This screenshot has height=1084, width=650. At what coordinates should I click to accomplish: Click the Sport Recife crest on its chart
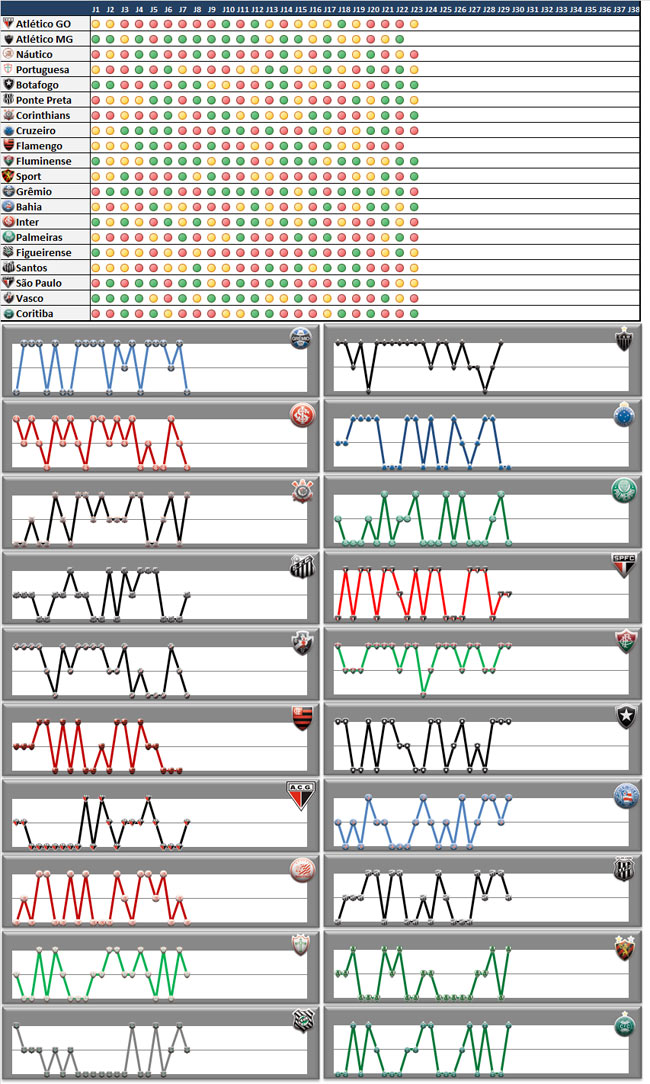[624, 946]
